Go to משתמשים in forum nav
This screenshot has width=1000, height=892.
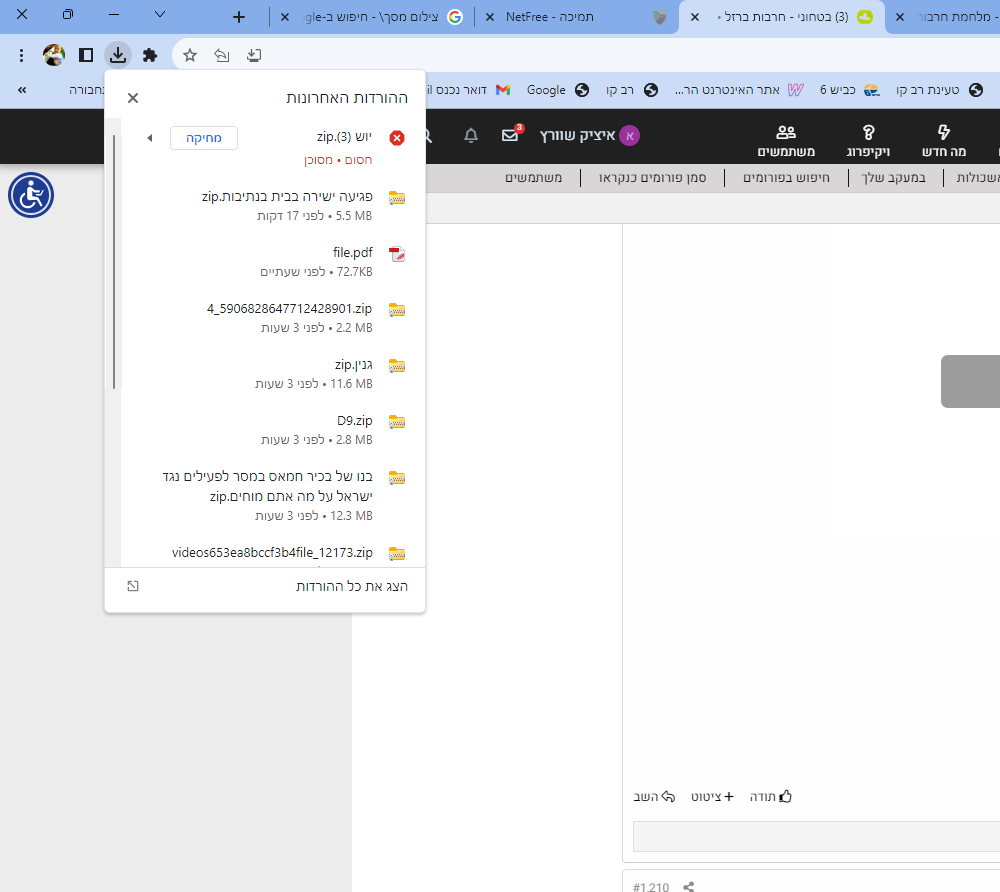(786, 141)
